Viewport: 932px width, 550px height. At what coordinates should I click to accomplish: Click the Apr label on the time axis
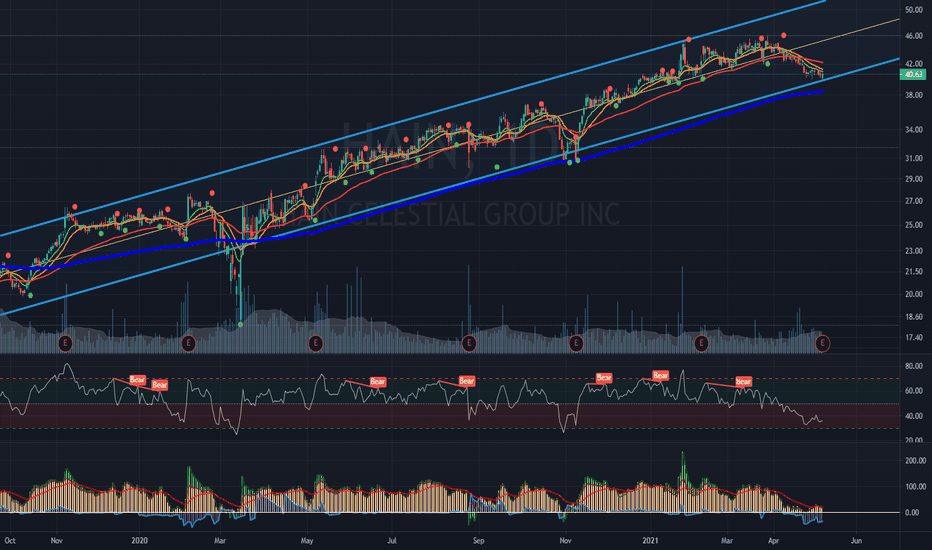click(773, 540)
